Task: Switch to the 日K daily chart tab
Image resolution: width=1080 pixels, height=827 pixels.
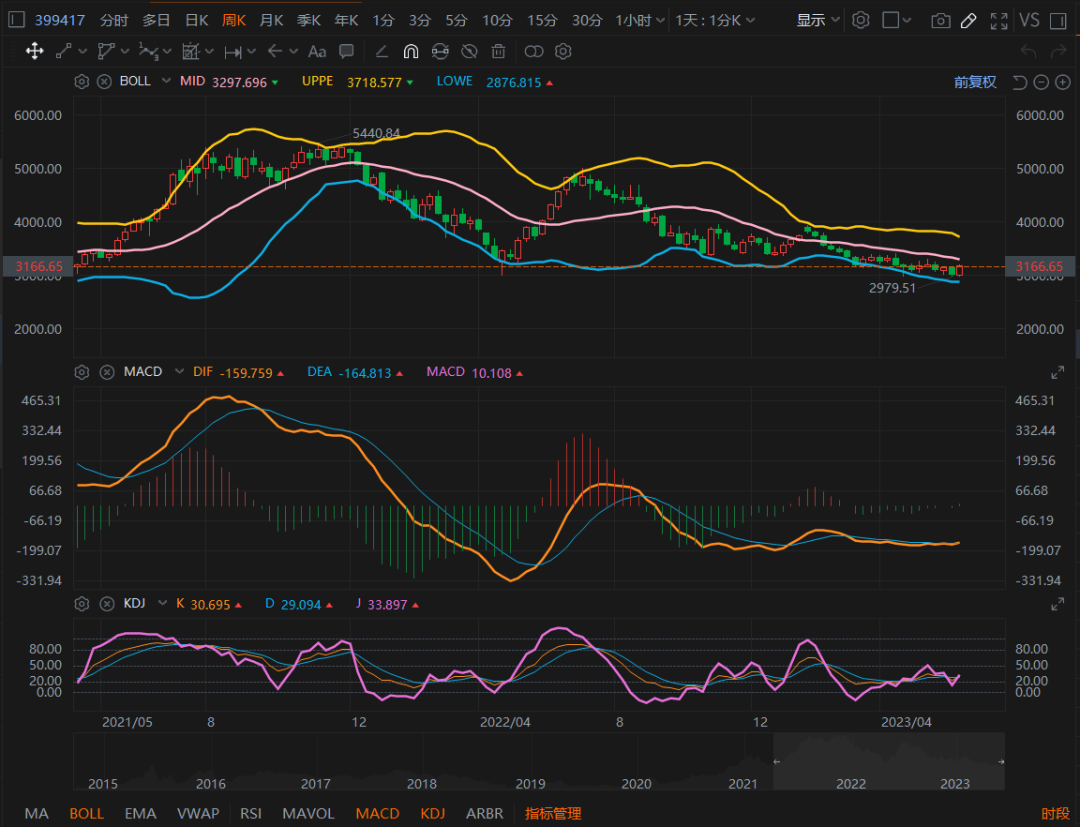Action: coord(197,21)
